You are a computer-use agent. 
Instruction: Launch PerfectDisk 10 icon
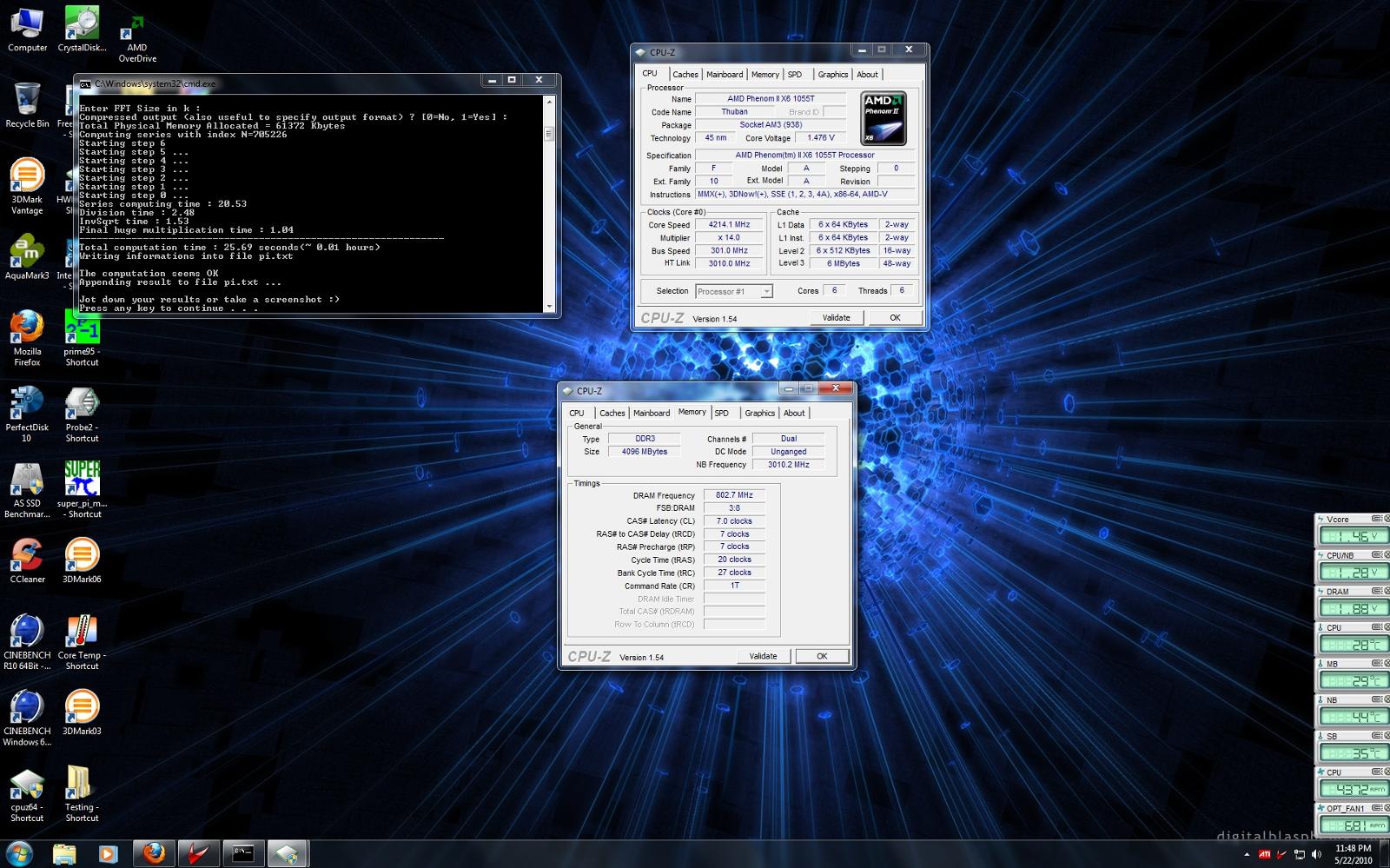tap(27, 414)
